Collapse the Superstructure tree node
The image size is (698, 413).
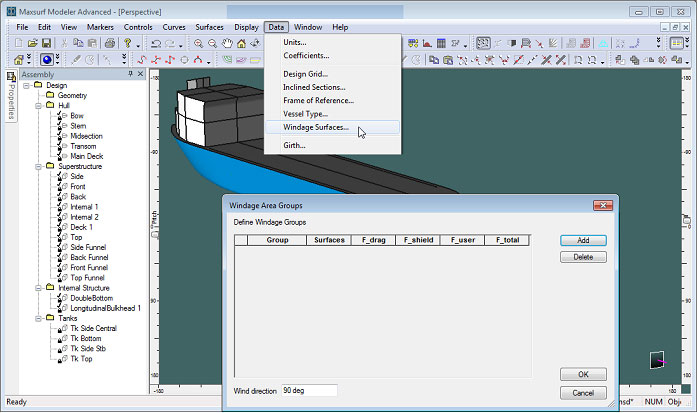[x=37, y=166]
